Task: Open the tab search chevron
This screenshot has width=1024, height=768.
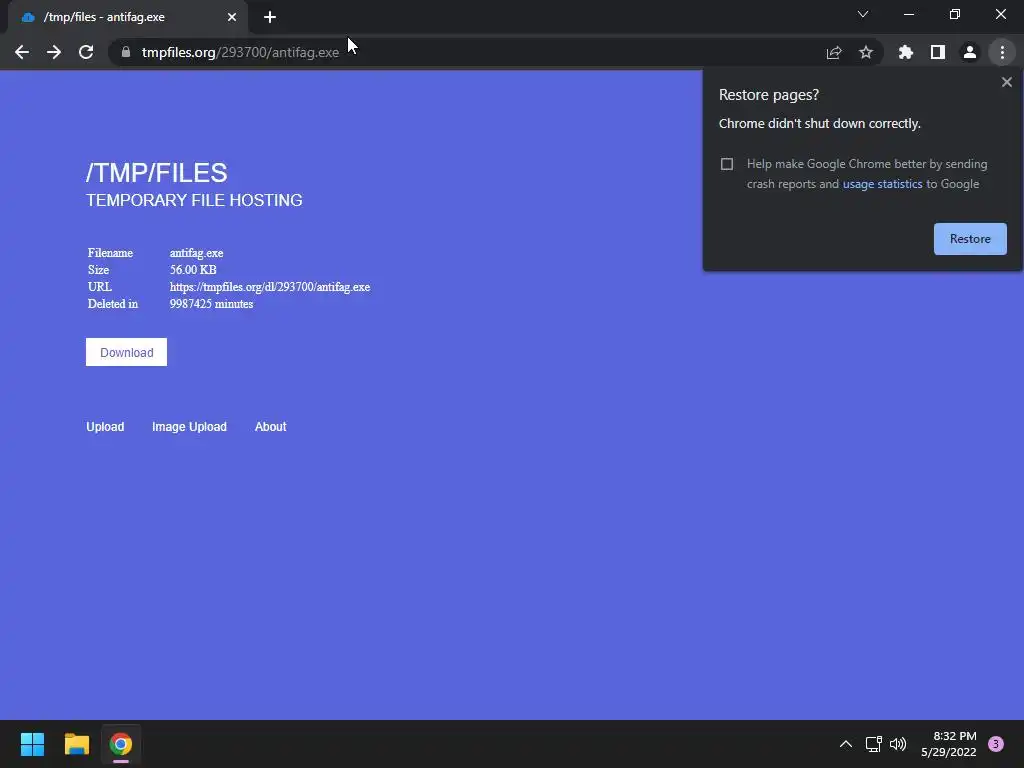Action: (x=863, y=14)
